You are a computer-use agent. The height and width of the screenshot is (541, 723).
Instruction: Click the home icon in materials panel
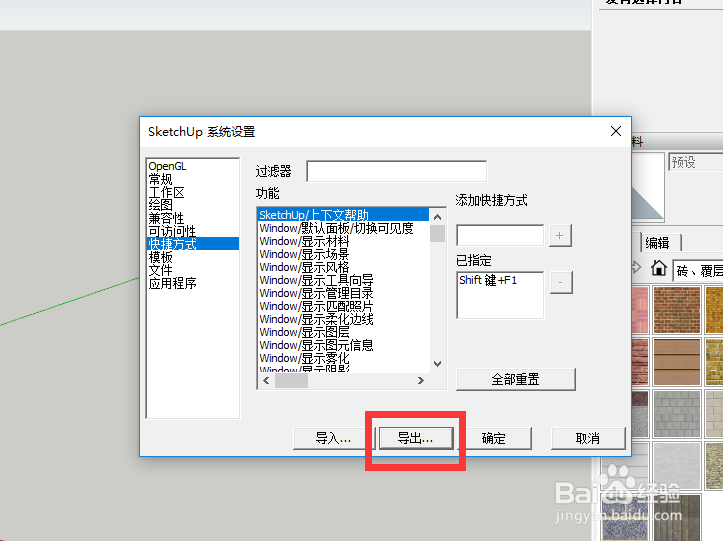tap(658, 268)
